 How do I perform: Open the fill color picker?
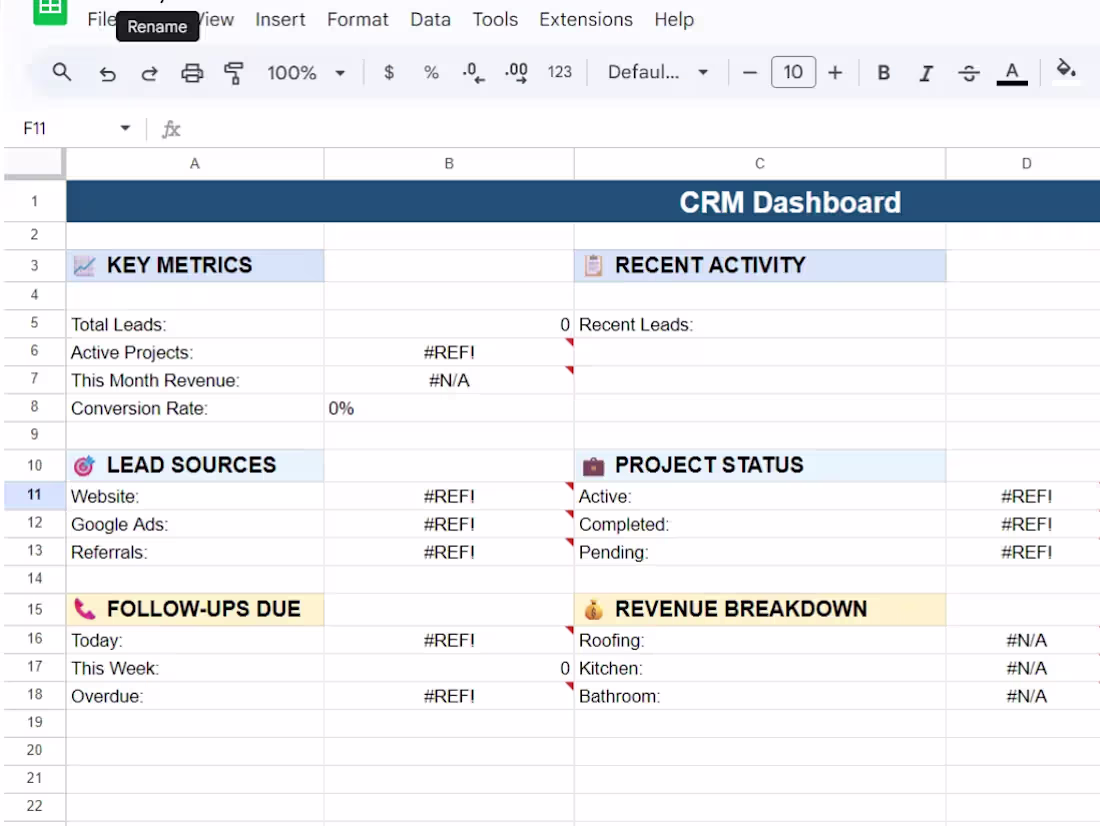(x=1066, y=71)
